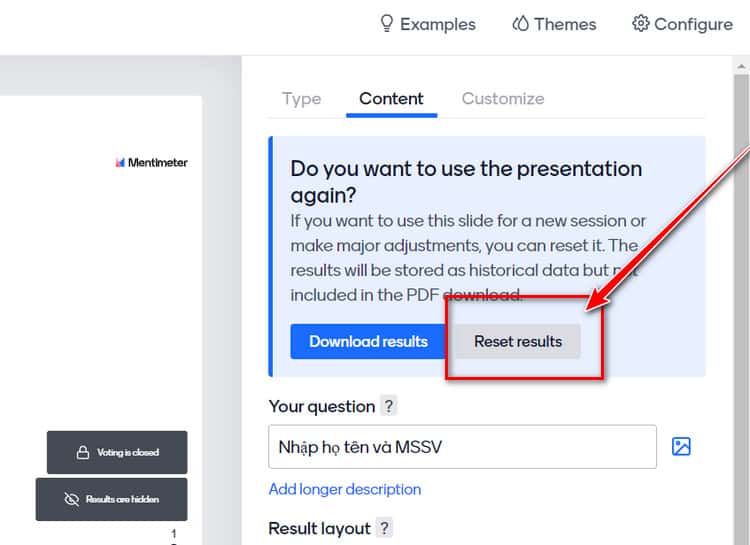Click the crossed-eye icon in Results are hidden
750x545 pixels.
pyautogui.click(x=71, y=499)
